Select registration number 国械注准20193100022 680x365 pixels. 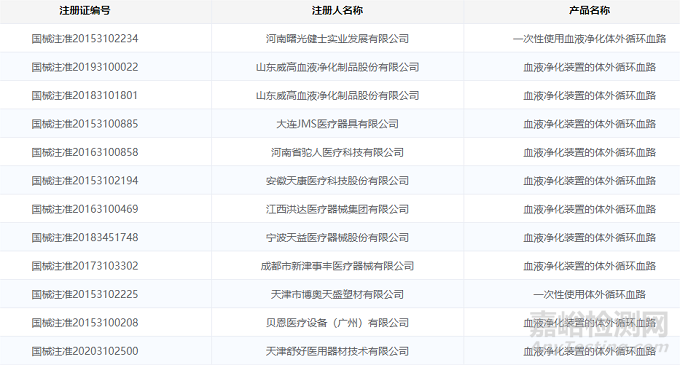point(85,67)
